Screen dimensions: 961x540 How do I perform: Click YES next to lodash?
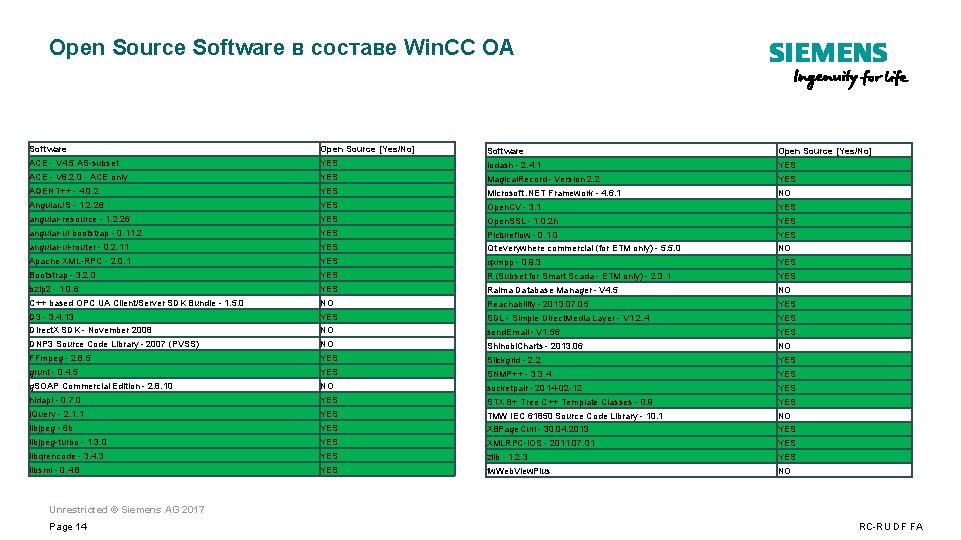pyautogui.click(x=845, y=165)
